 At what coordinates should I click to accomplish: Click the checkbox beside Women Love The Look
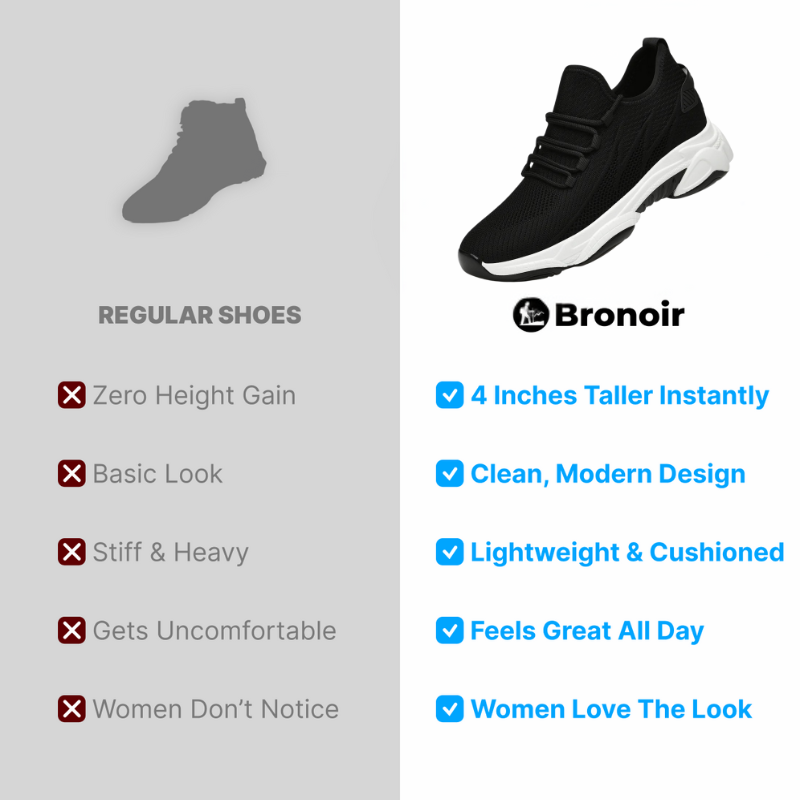(x=449, y=709)
